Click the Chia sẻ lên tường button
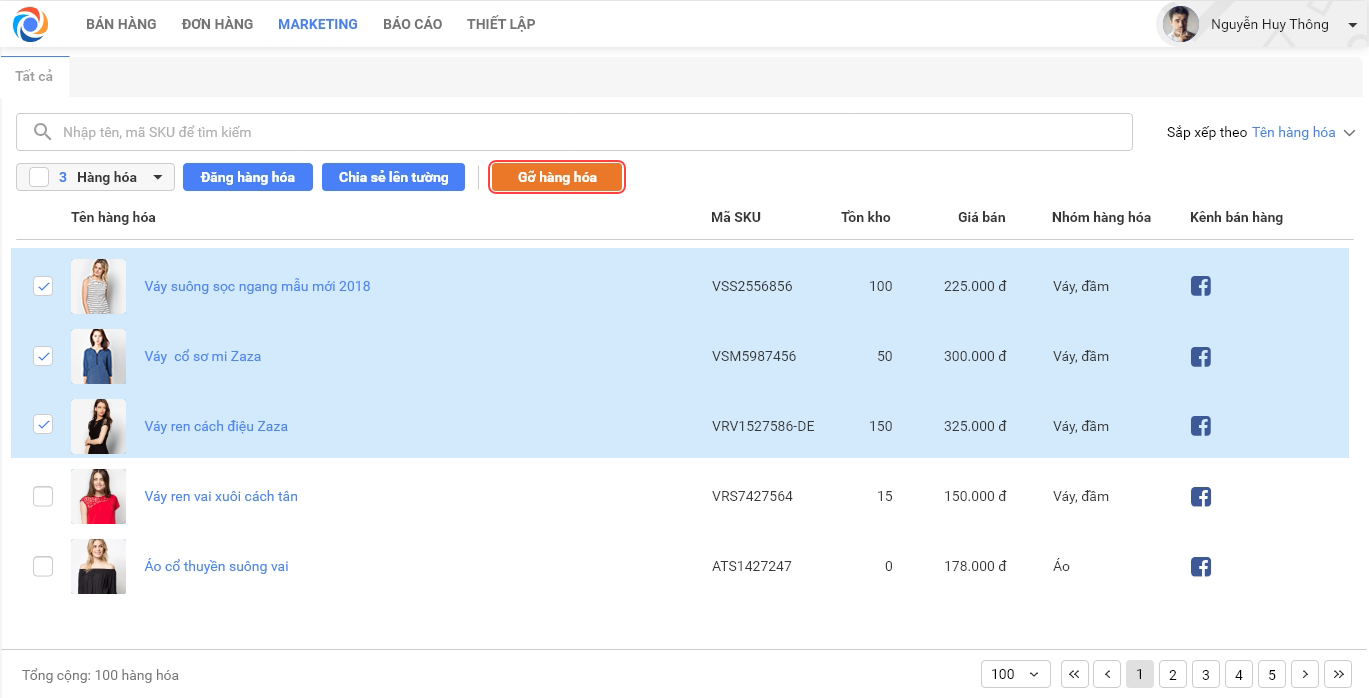Image resolution: width=1369 pixels, height=698 pixels. click(x=393, y=177)
